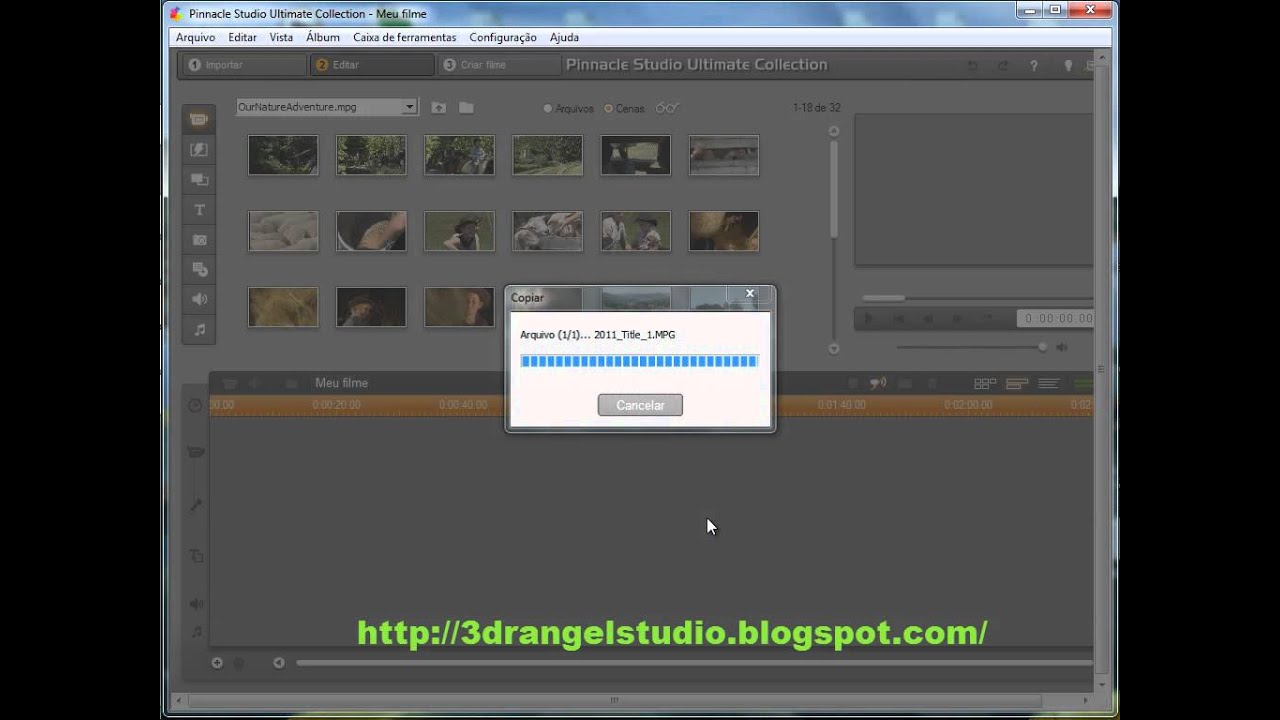Expand the OurNatureAdventure.mpg dropdown

pos(410,107)
